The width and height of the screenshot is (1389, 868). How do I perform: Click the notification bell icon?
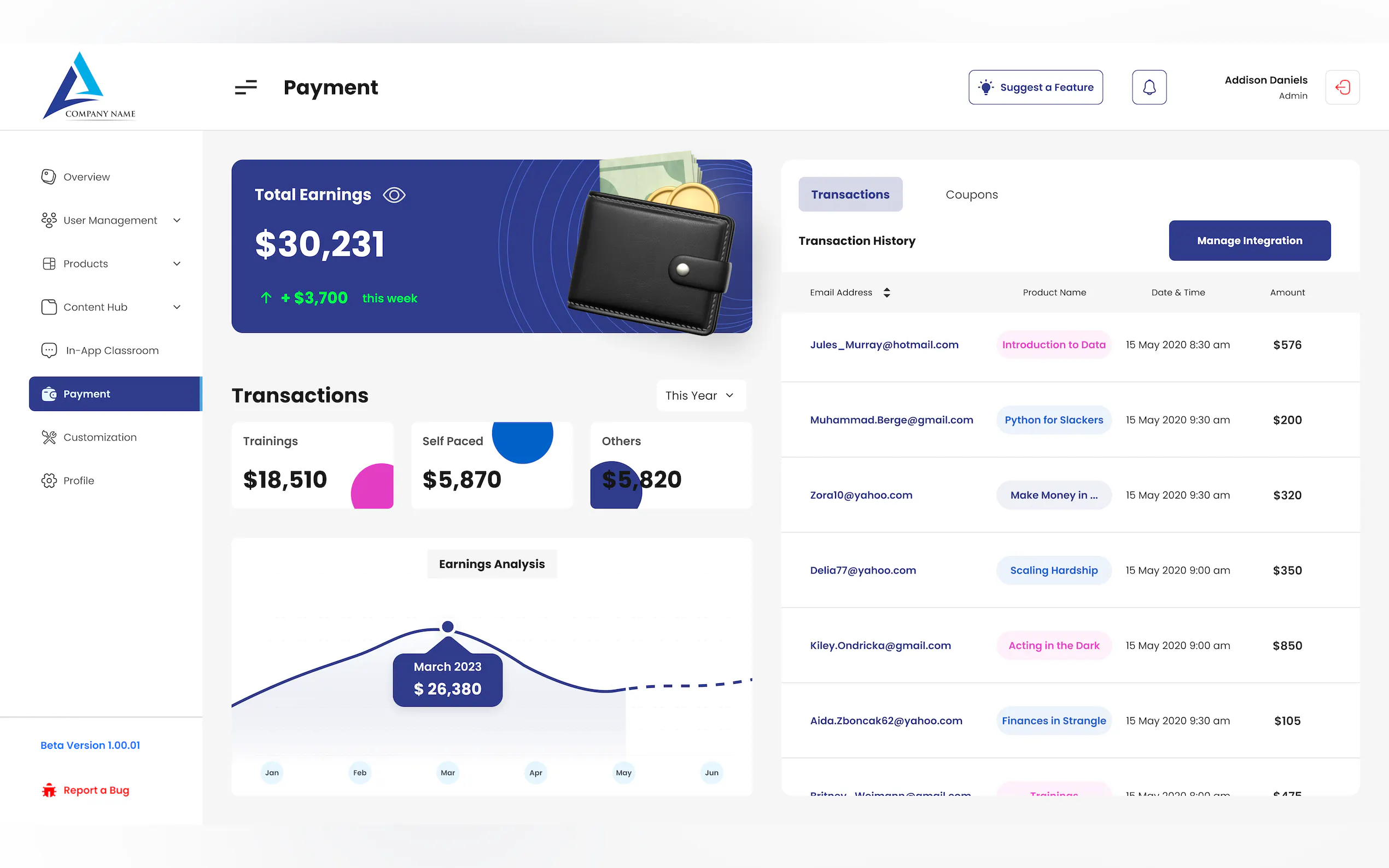pos(1148,87)
